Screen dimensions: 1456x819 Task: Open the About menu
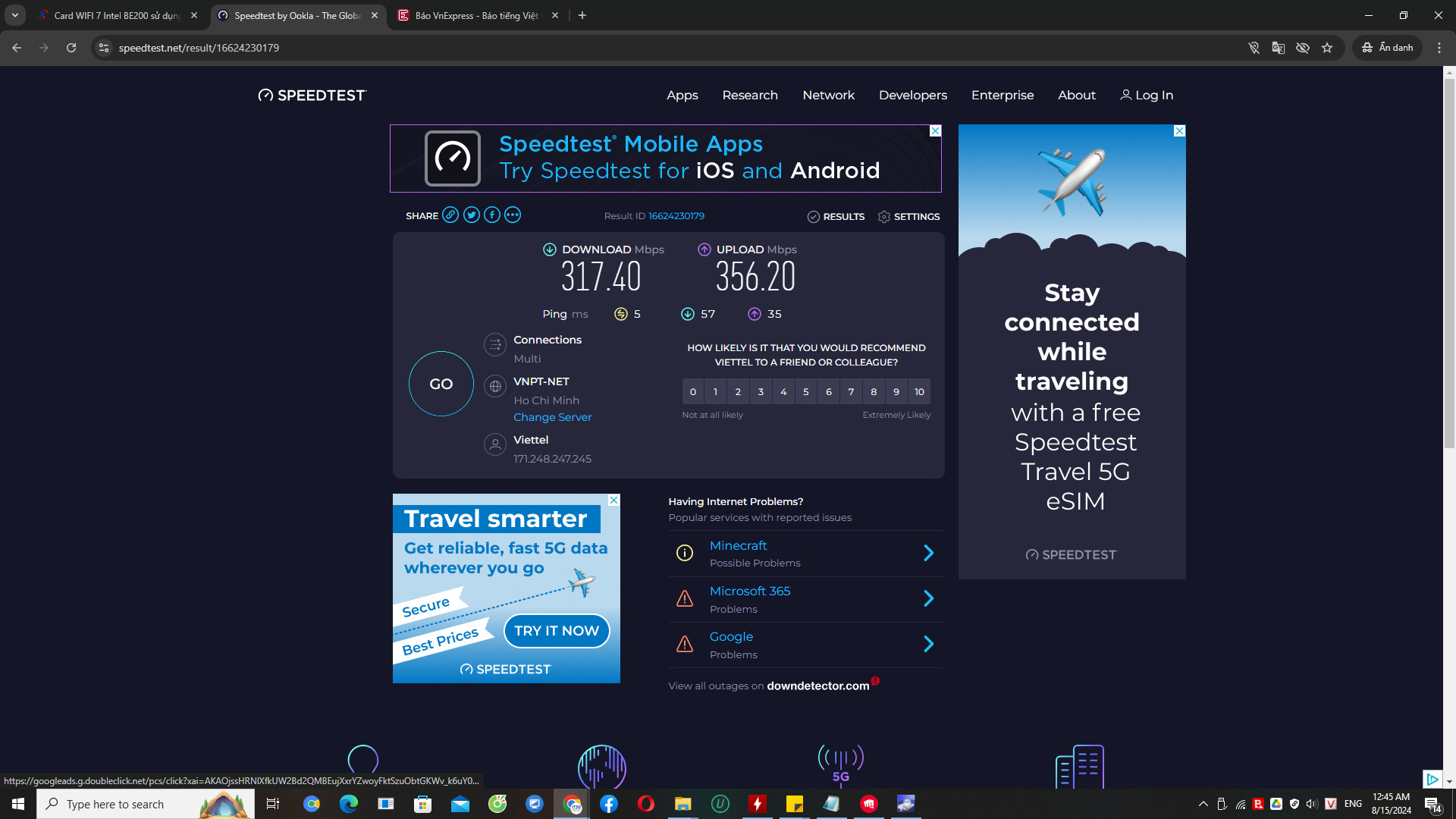(x=1077, y=95)
